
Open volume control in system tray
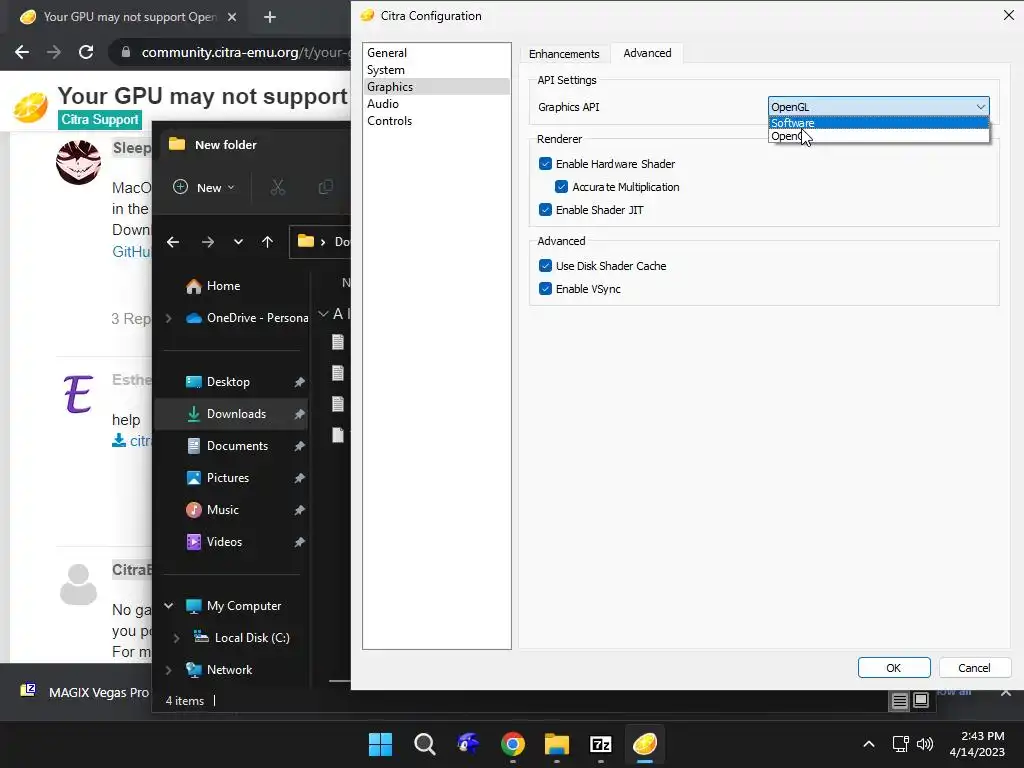coord(925,744)
